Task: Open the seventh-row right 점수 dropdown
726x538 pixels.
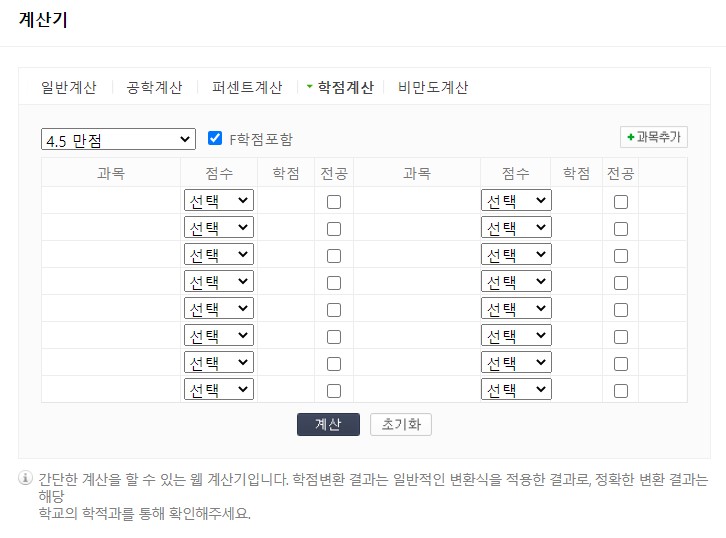Action: point(516,362)
